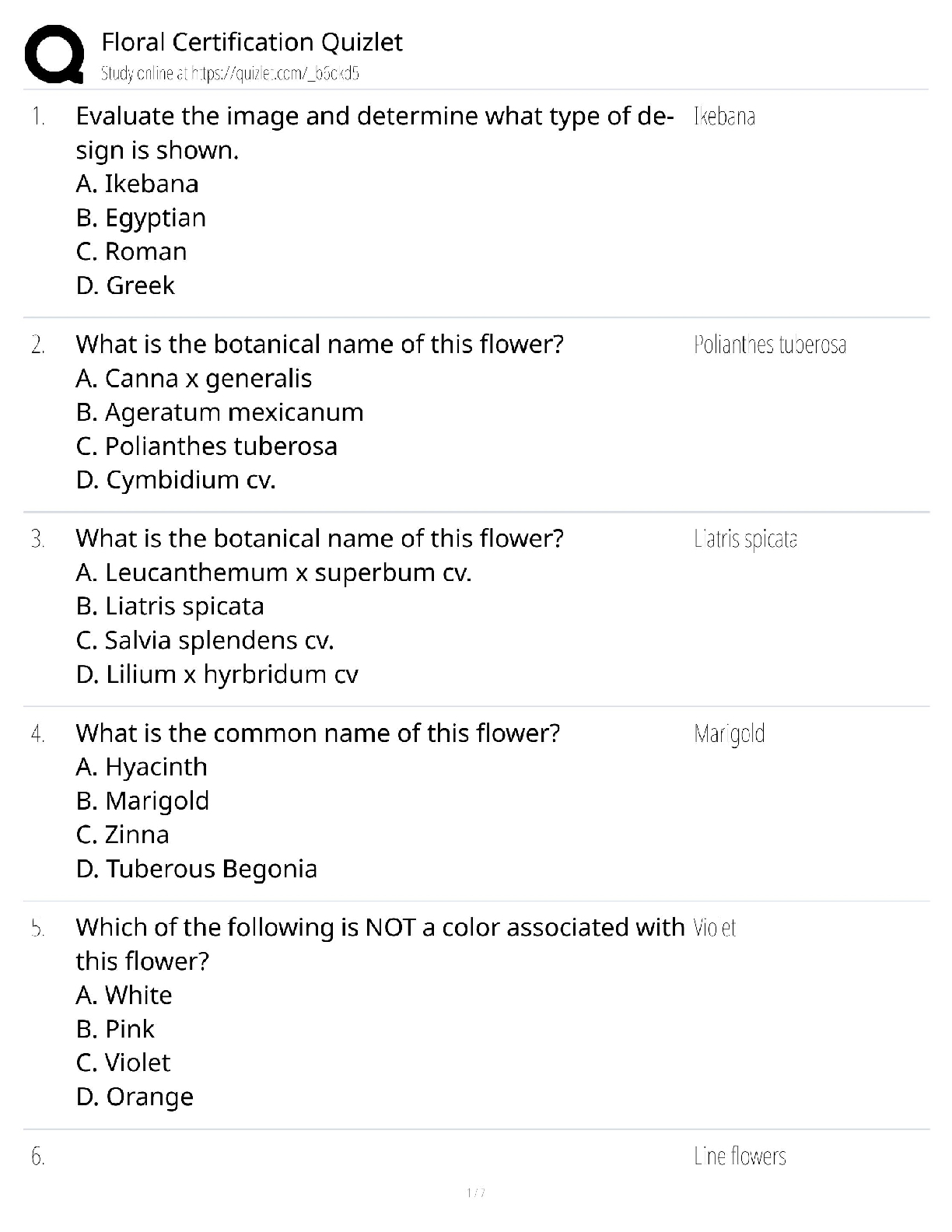Select option D. Tuberous Begonia

point(197,869)
